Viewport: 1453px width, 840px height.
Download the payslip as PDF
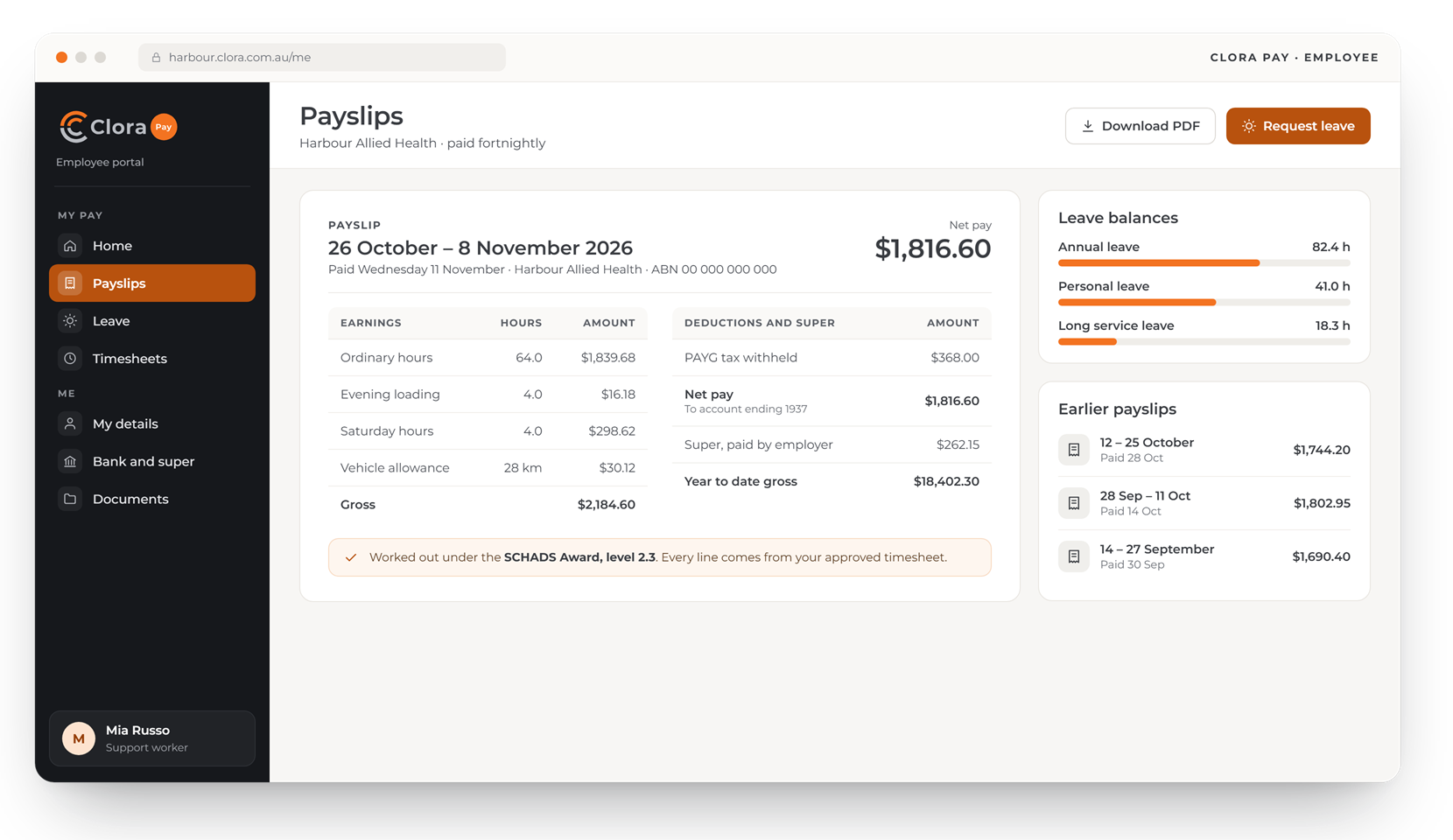1141,126
